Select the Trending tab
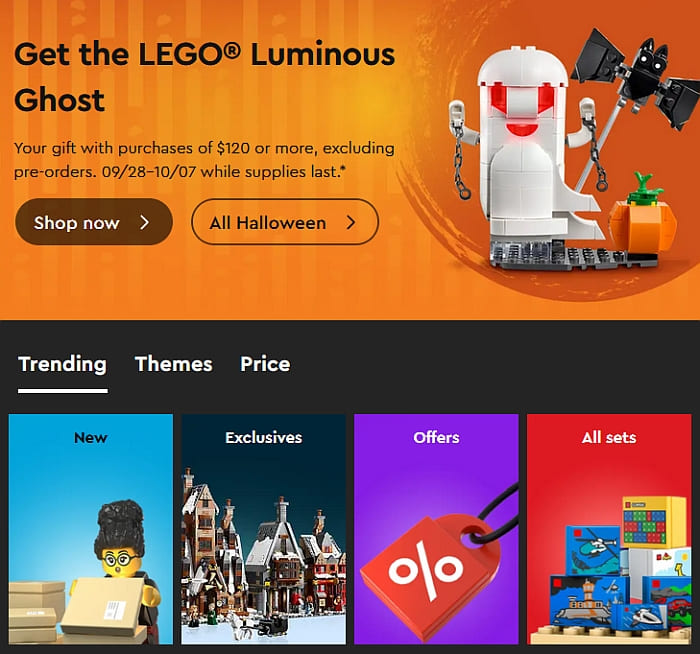This screenshot has height=654, width=700. 62,364
